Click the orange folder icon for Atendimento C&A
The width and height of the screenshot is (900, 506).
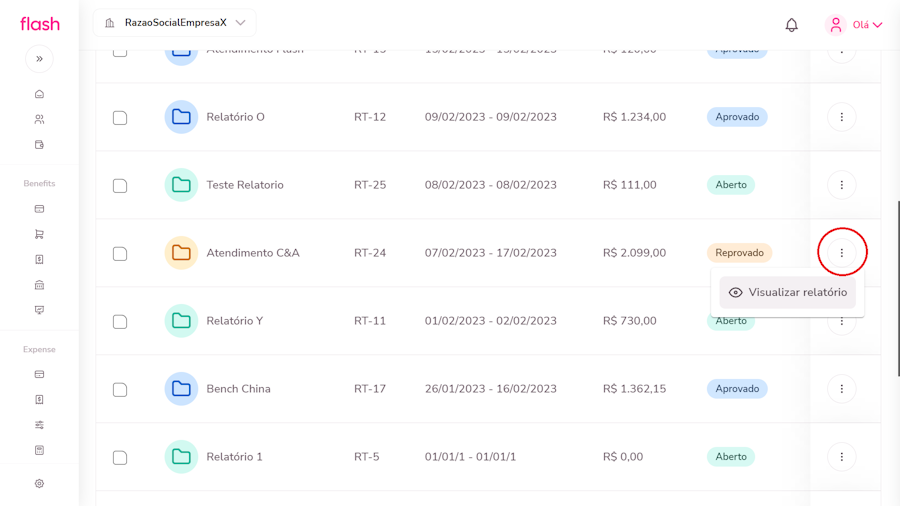click(x=181, y=253)
